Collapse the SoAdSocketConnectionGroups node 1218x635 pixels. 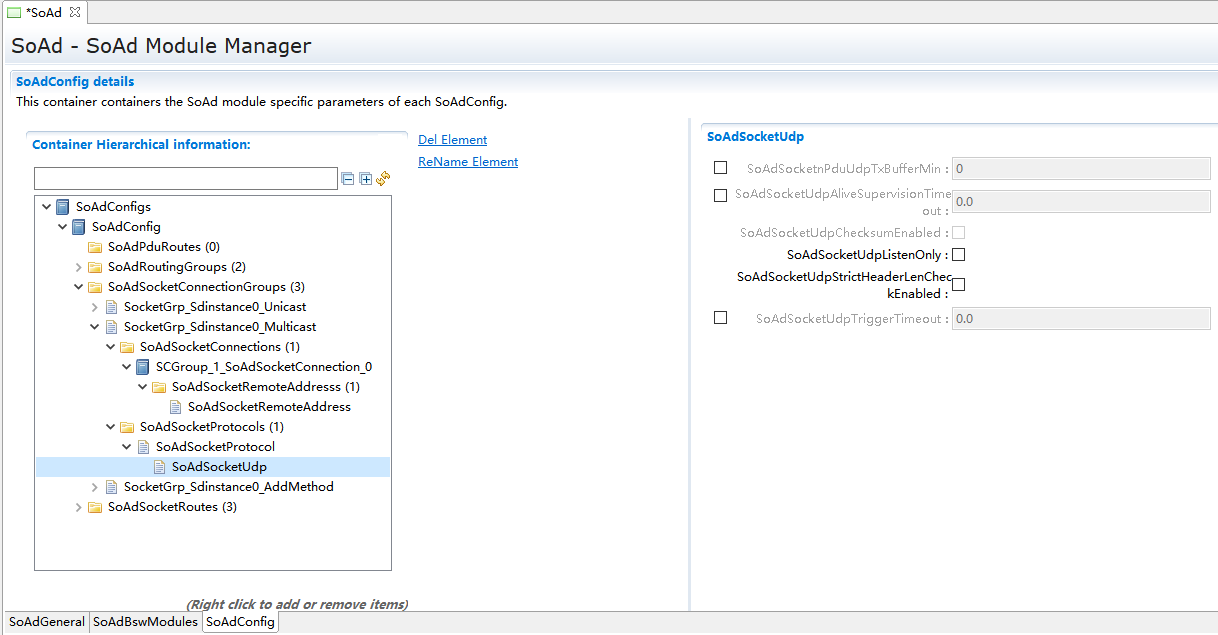(79, 287)
